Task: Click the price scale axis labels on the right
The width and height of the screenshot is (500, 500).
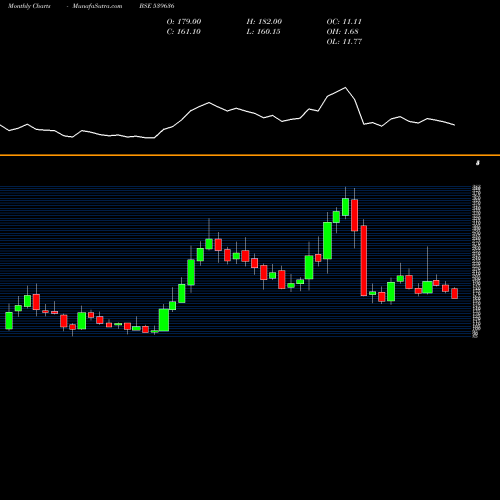Action: pyautogui.click(x=476, y=261)
